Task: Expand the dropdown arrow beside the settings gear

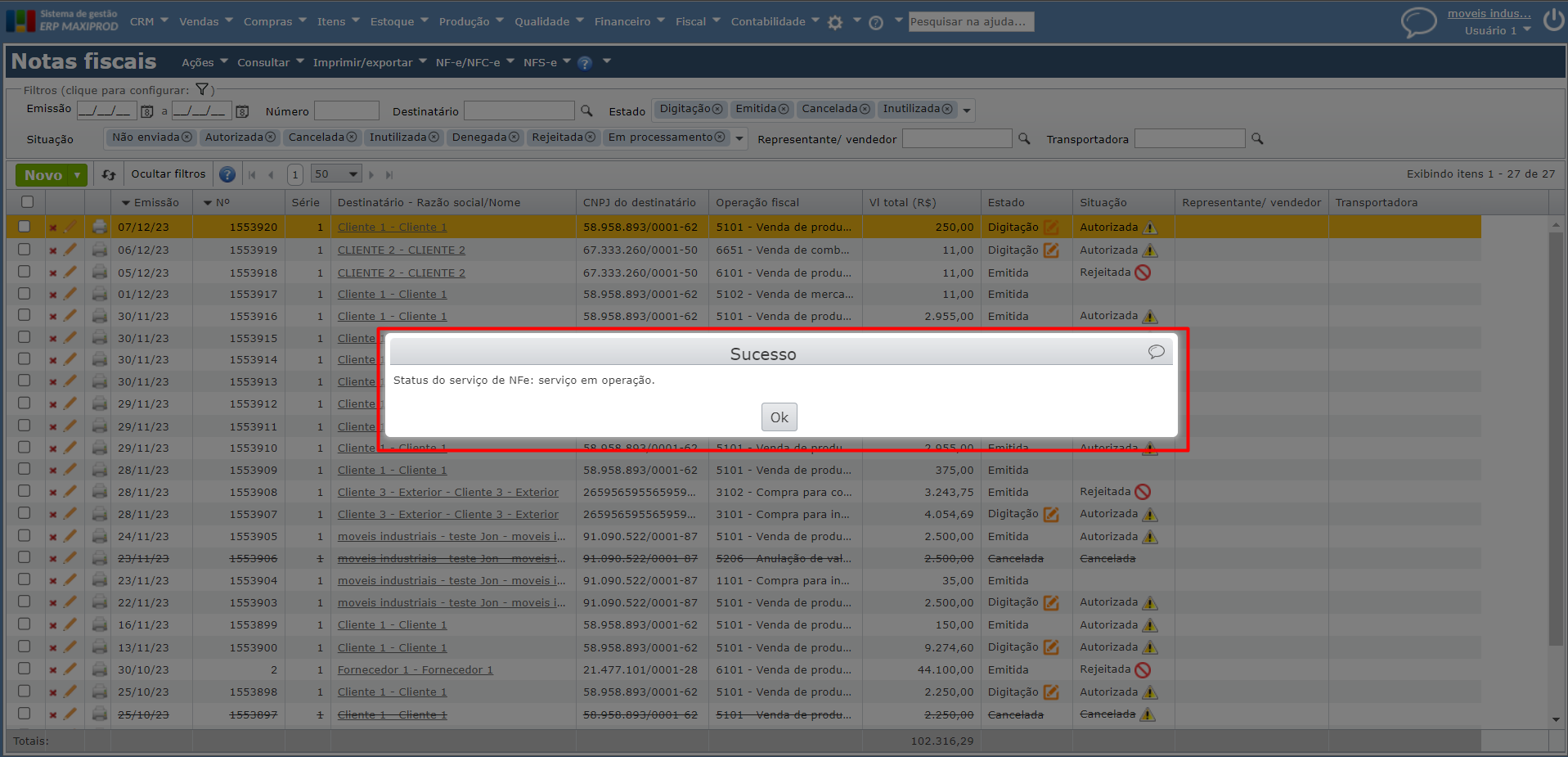Action: point(856,20)
